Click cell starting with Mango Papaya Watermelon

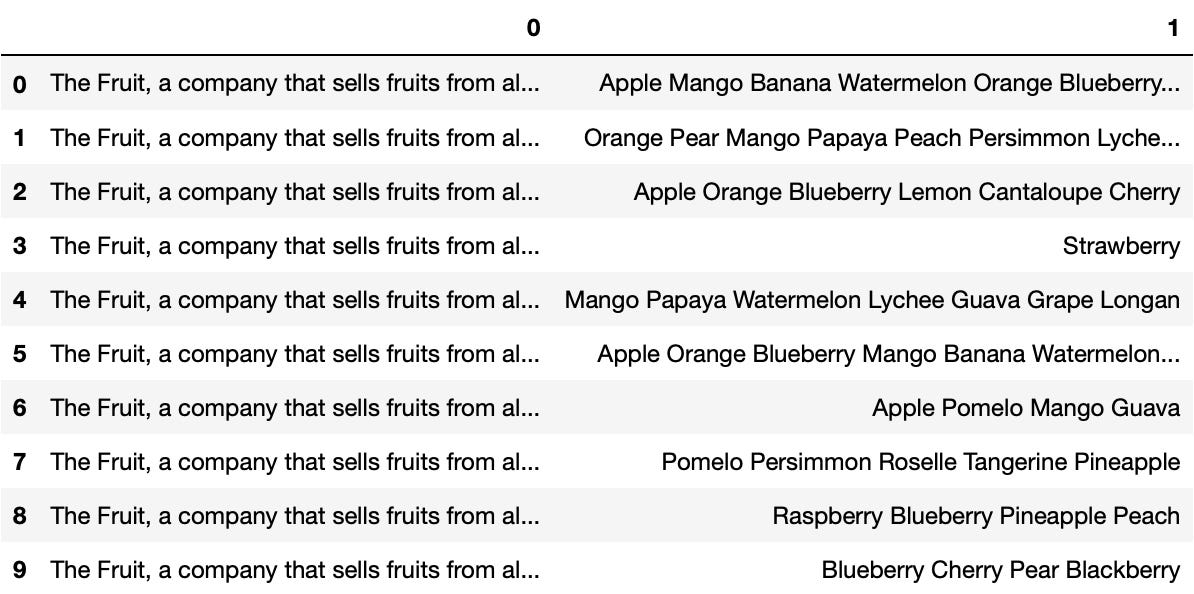click(872, 300)
